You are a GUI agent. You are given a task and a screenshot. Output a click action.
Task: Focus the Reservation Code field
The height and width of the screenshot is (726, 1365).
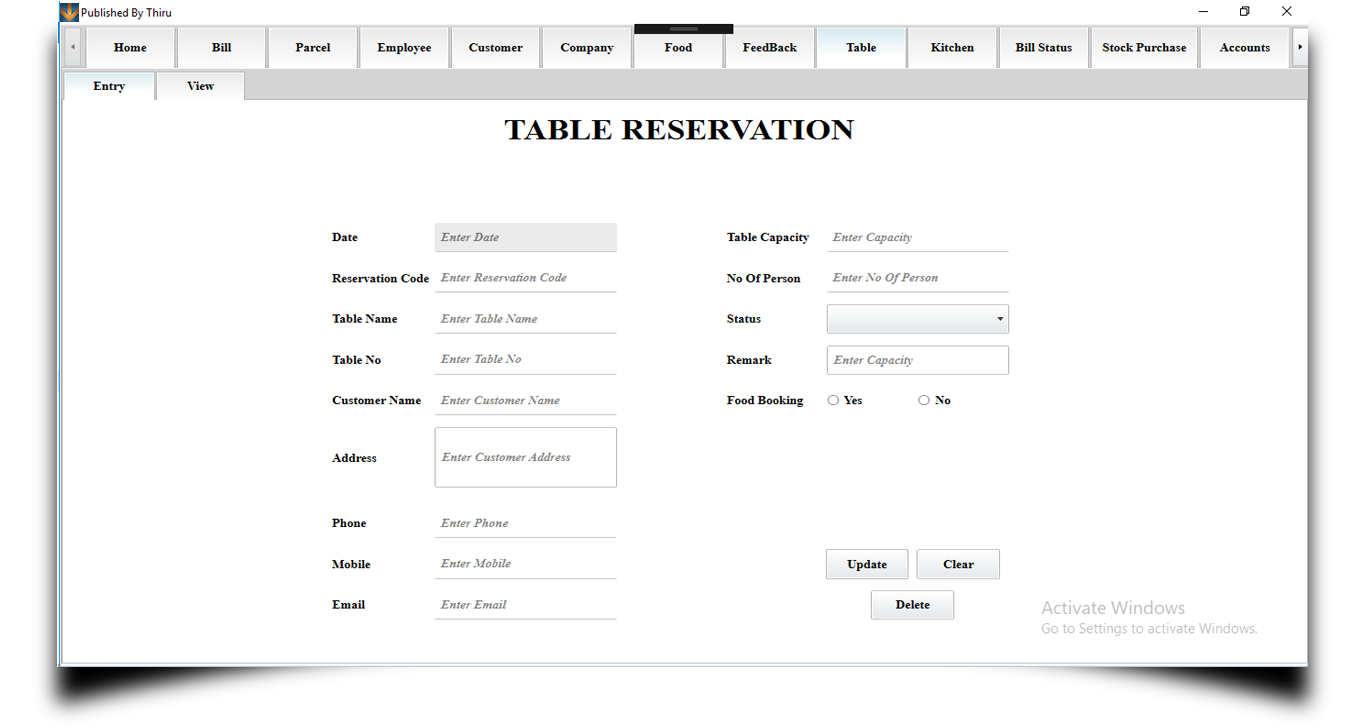click(525, 278)
